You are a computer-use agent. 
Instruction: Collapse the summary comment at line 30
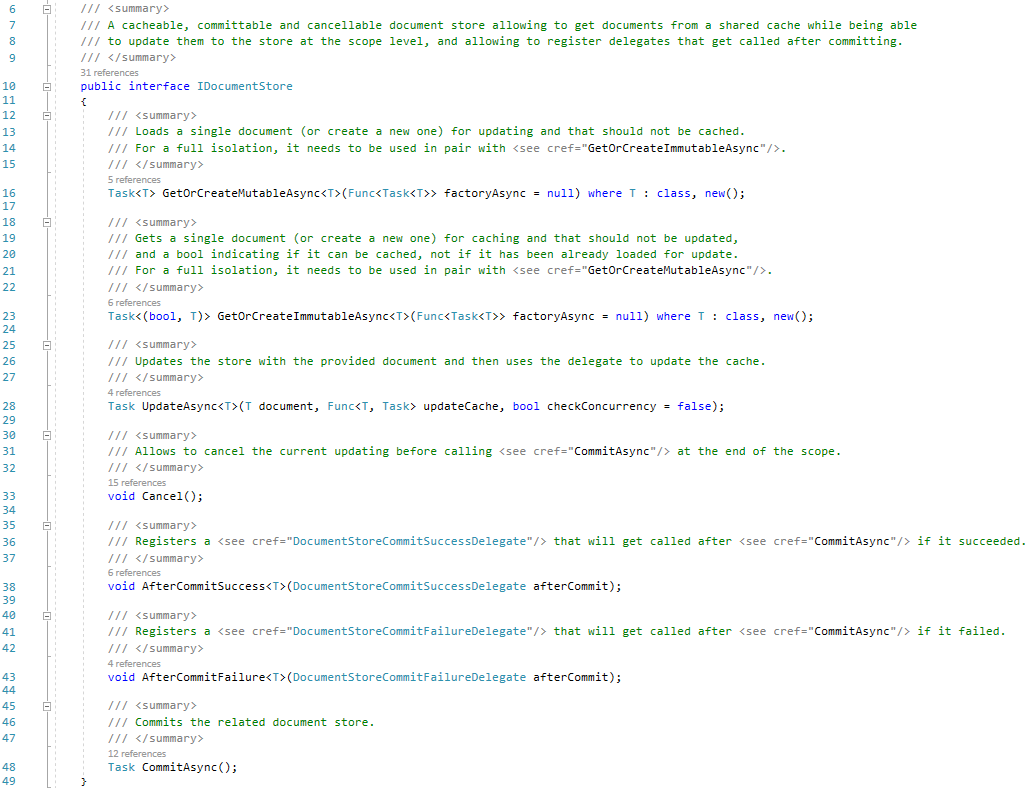tap(47, 435)
